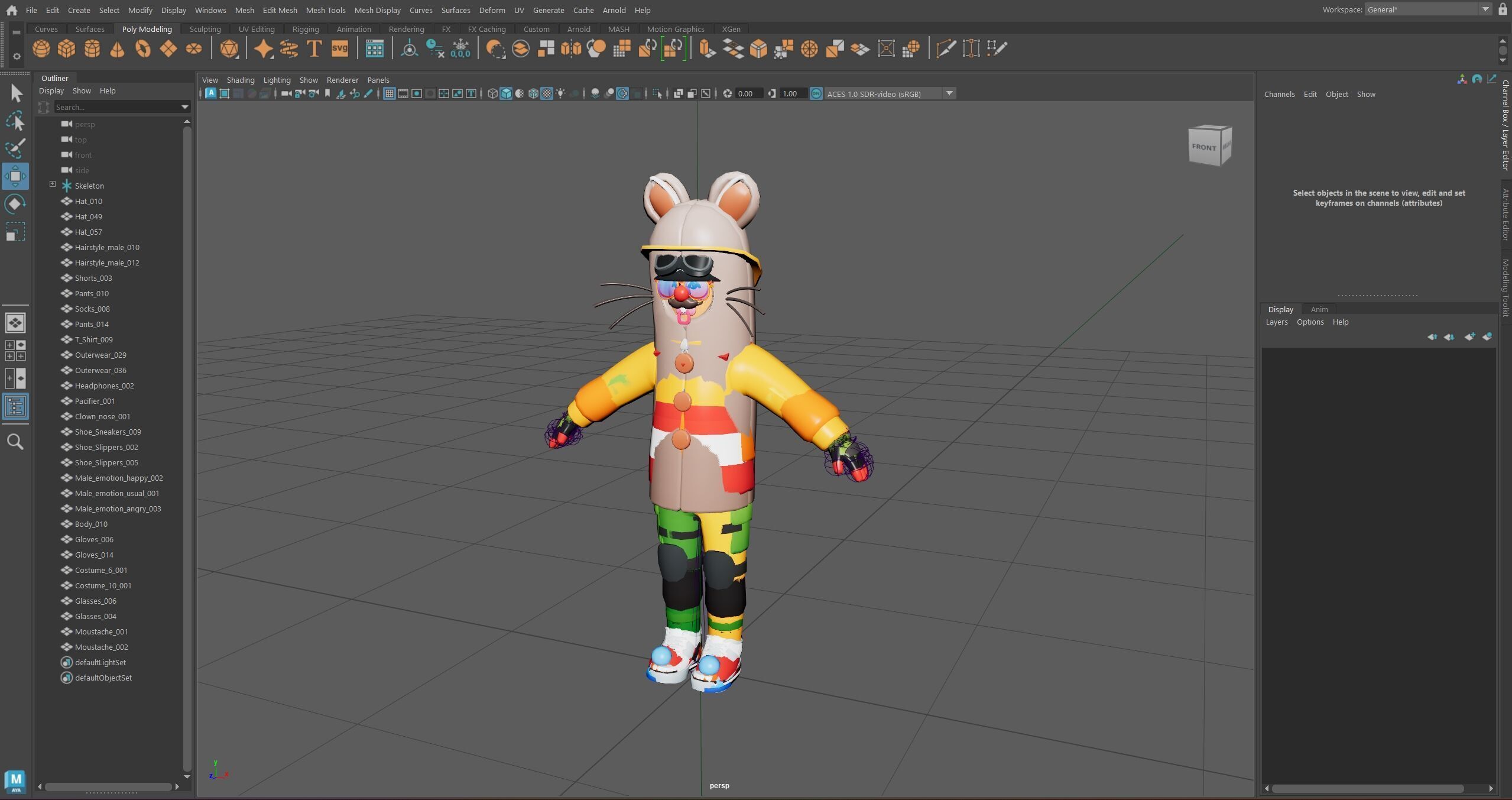1512x800 pixels.
Task: Switch to the Anim layer tab
Action: (x=1319, y=309)
